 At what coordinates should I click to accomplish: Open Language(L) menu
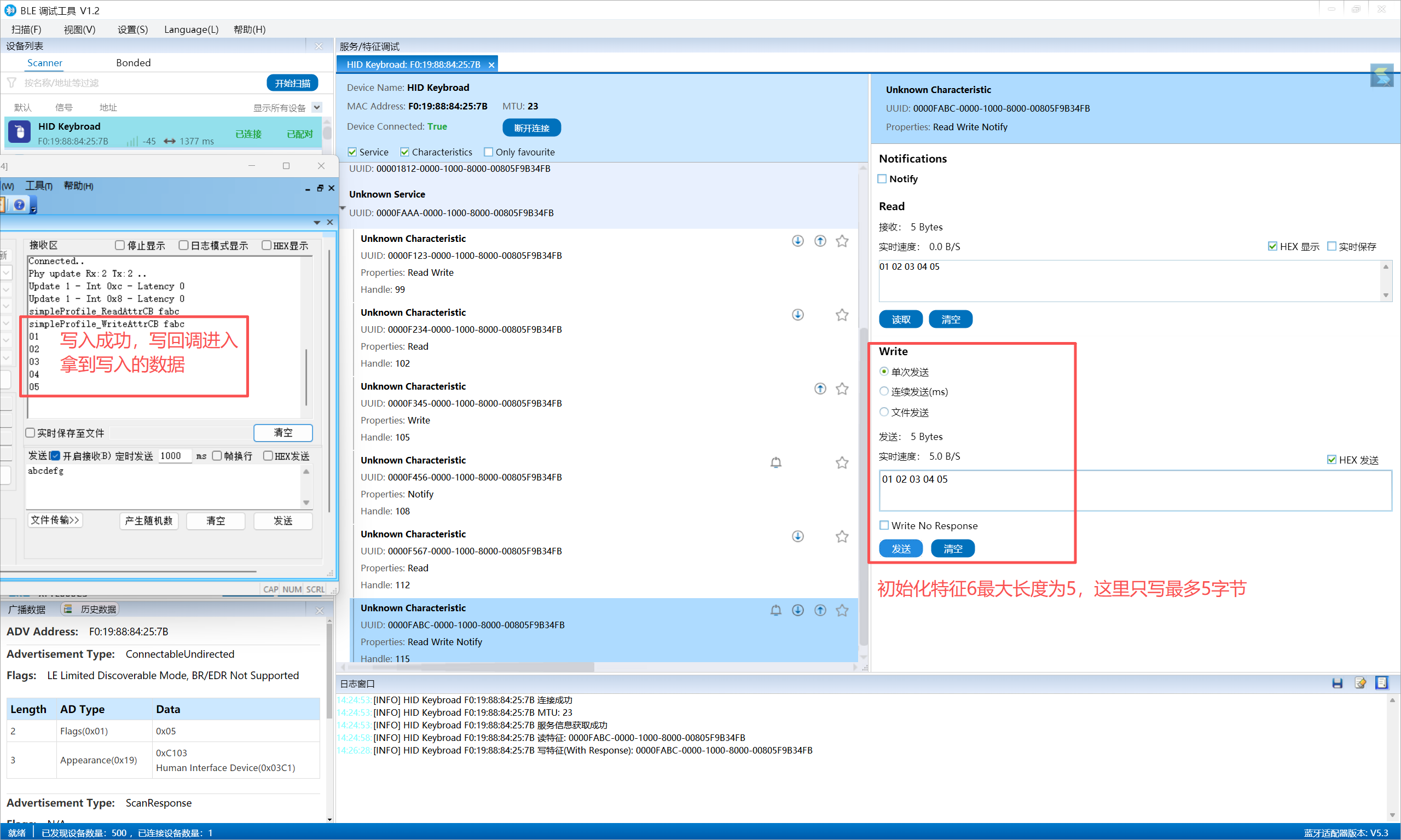coord(191,30)
